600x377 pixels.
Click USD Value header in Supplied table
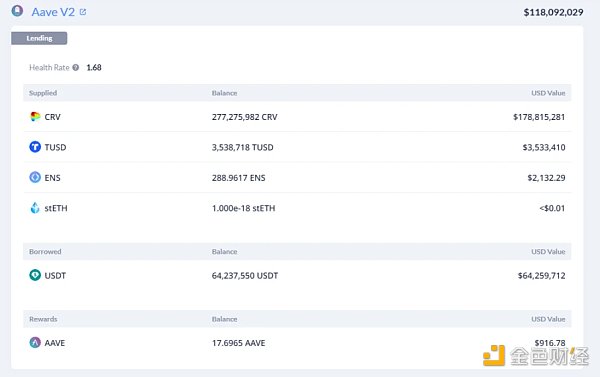tap(548, 93)
